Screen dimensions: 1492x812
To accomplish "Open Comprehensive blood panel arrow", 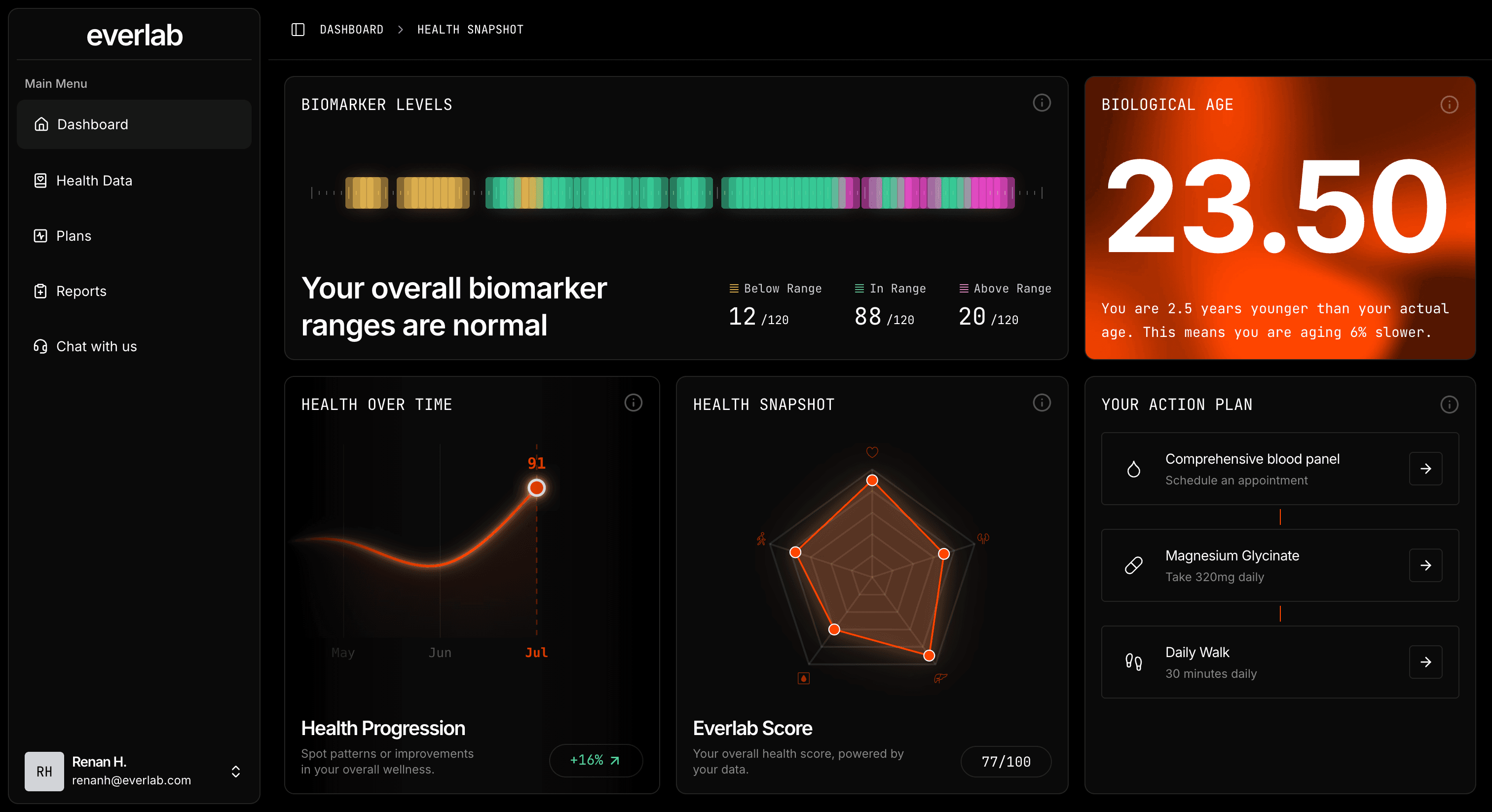I will click(1425, 469).
